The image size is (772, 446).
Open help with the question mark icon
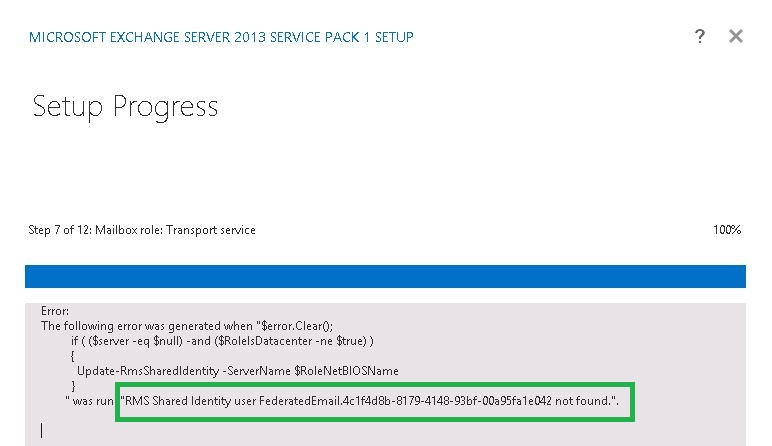click(700, 36)
